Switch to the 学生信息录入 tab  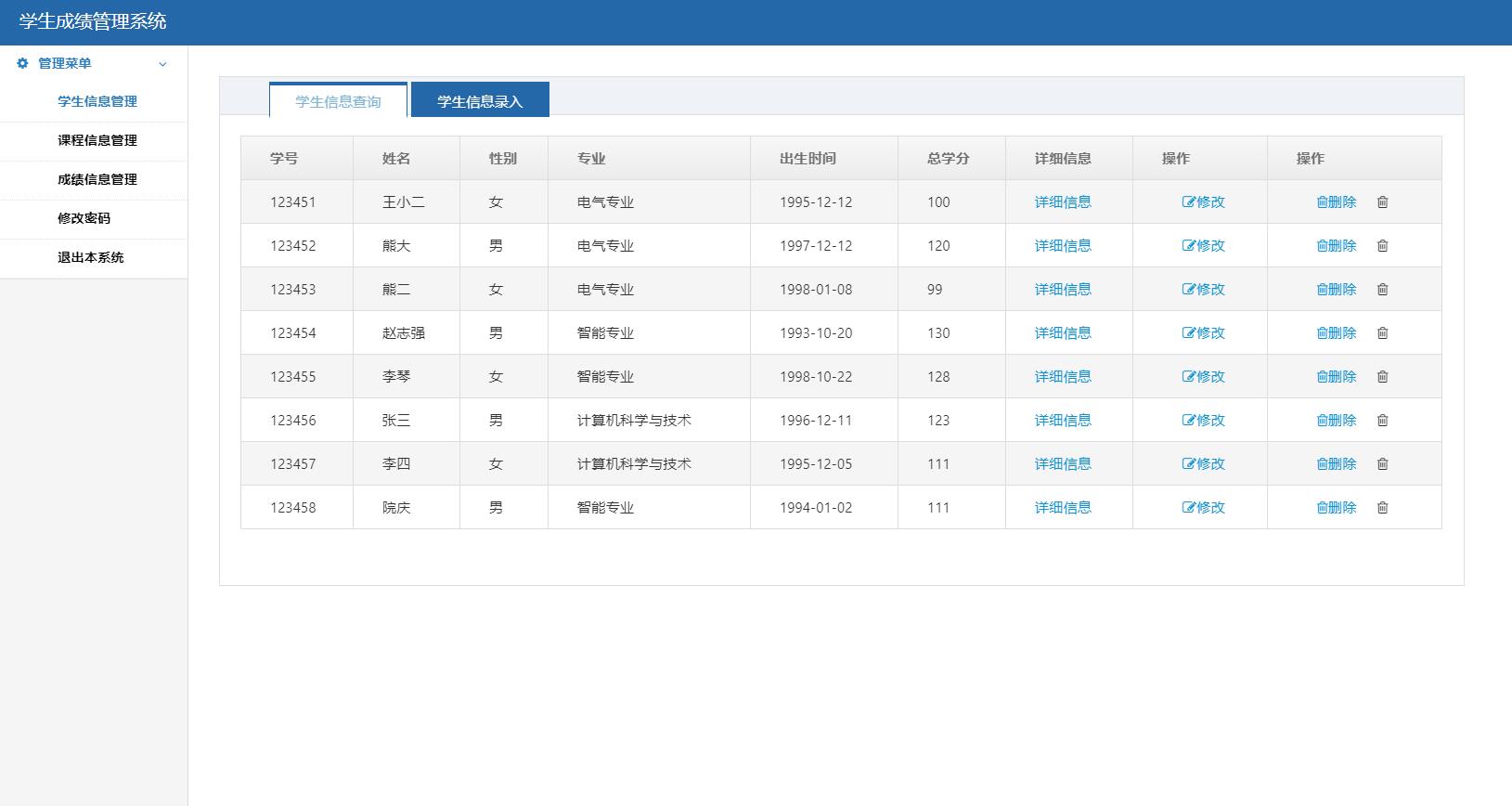point(480,101)
